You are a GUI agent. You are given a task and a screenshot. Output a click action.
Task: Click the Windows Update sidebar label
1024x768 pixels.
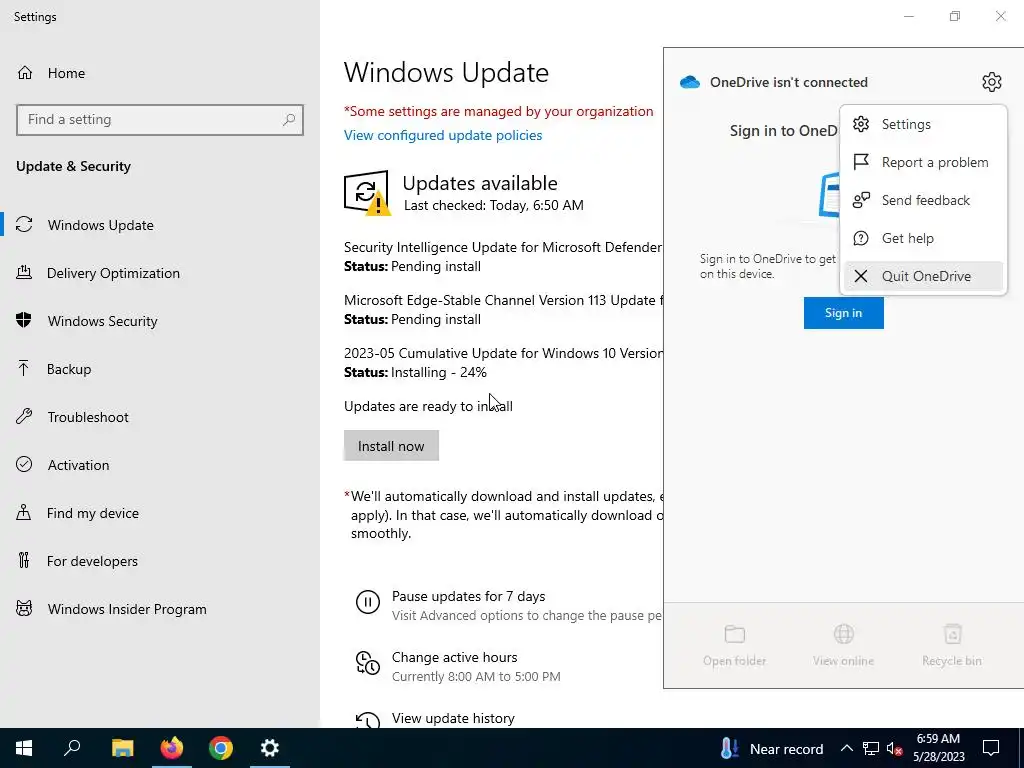click(101, 225)
